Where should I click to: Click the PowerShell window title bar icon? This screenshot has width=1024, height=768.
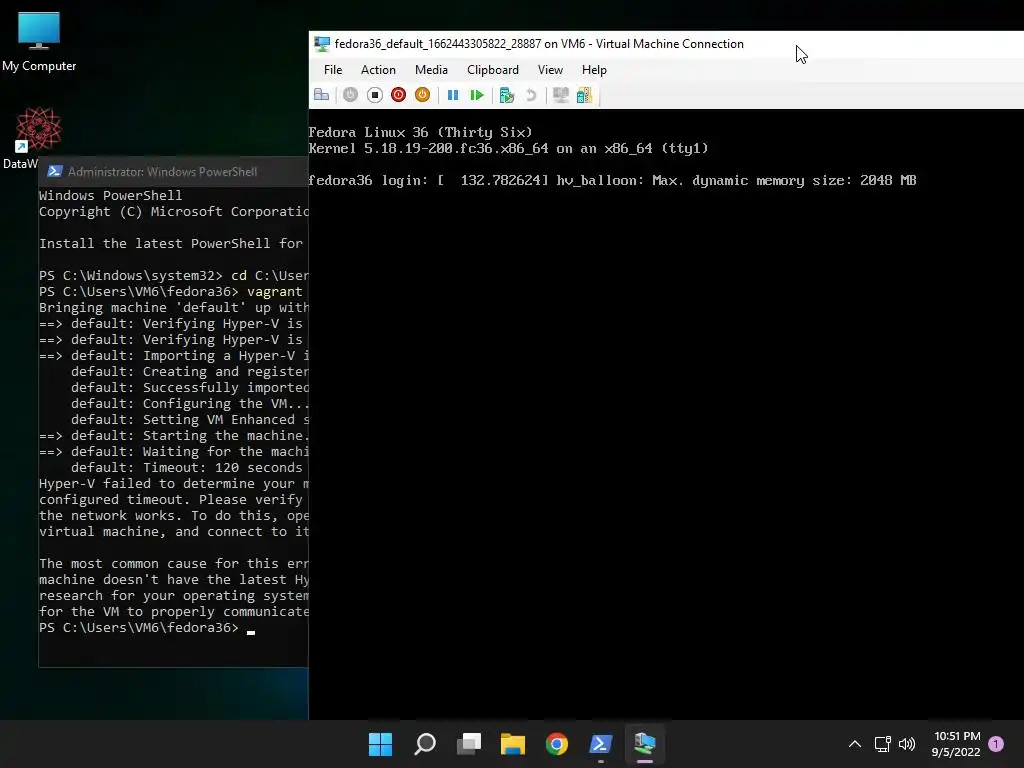55,171
